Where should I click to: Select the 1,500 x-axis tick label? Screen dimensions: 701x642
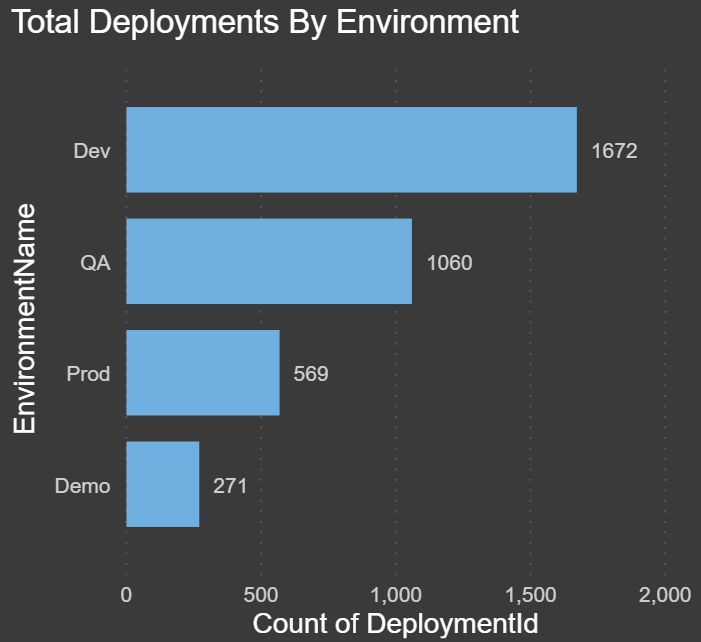pos(531,594)
